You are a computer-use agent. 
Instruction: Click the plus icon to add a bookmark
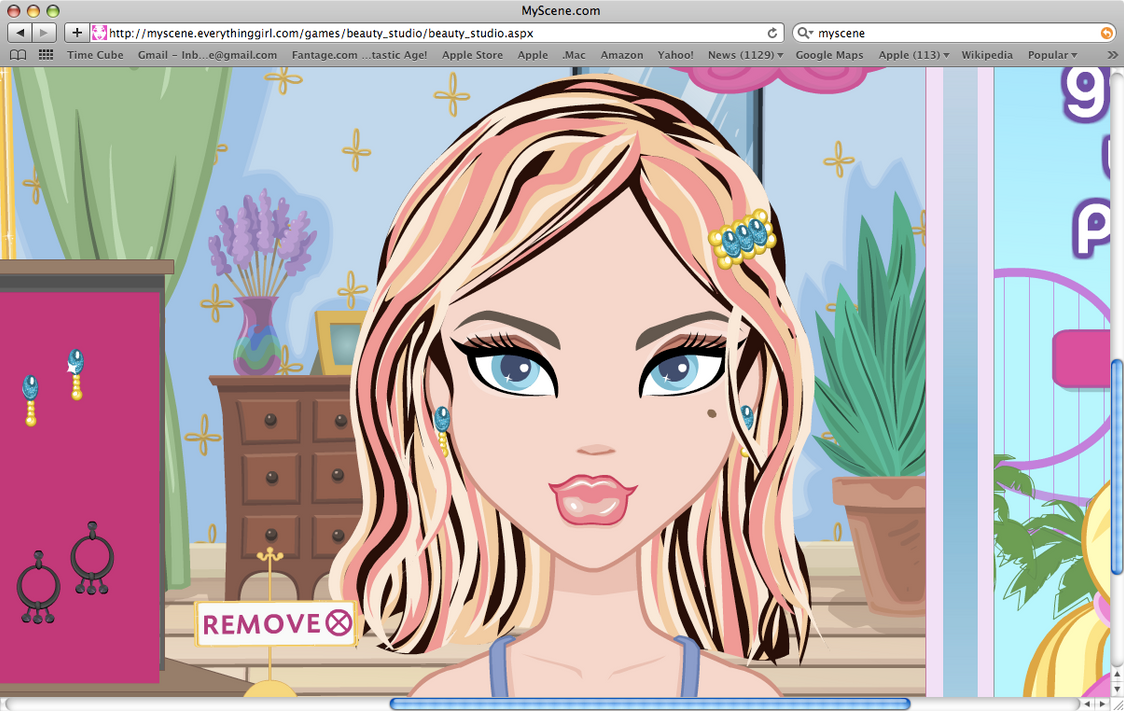click(x=76, y=32)
